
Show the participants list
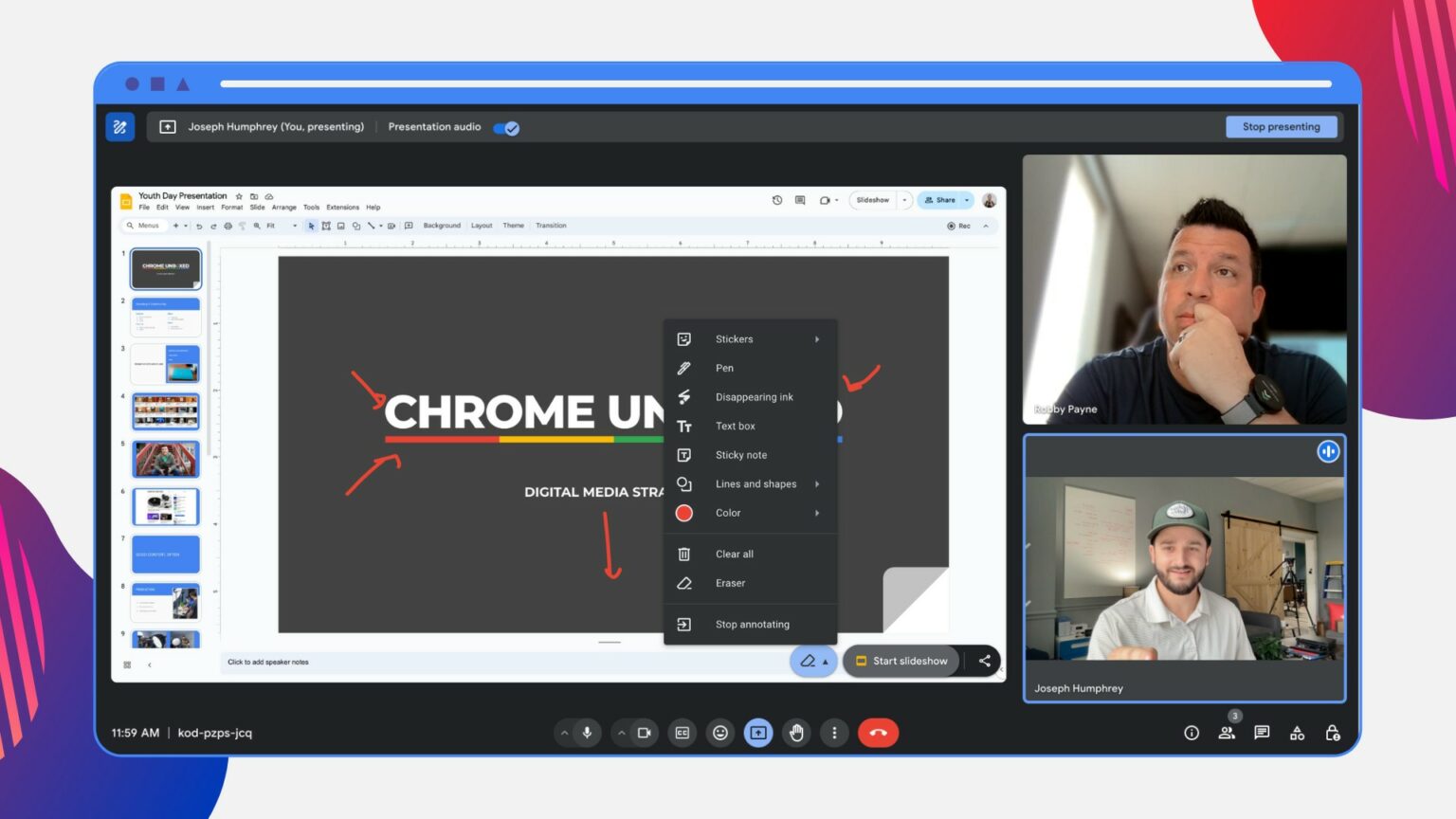(x=1227, y=733)
